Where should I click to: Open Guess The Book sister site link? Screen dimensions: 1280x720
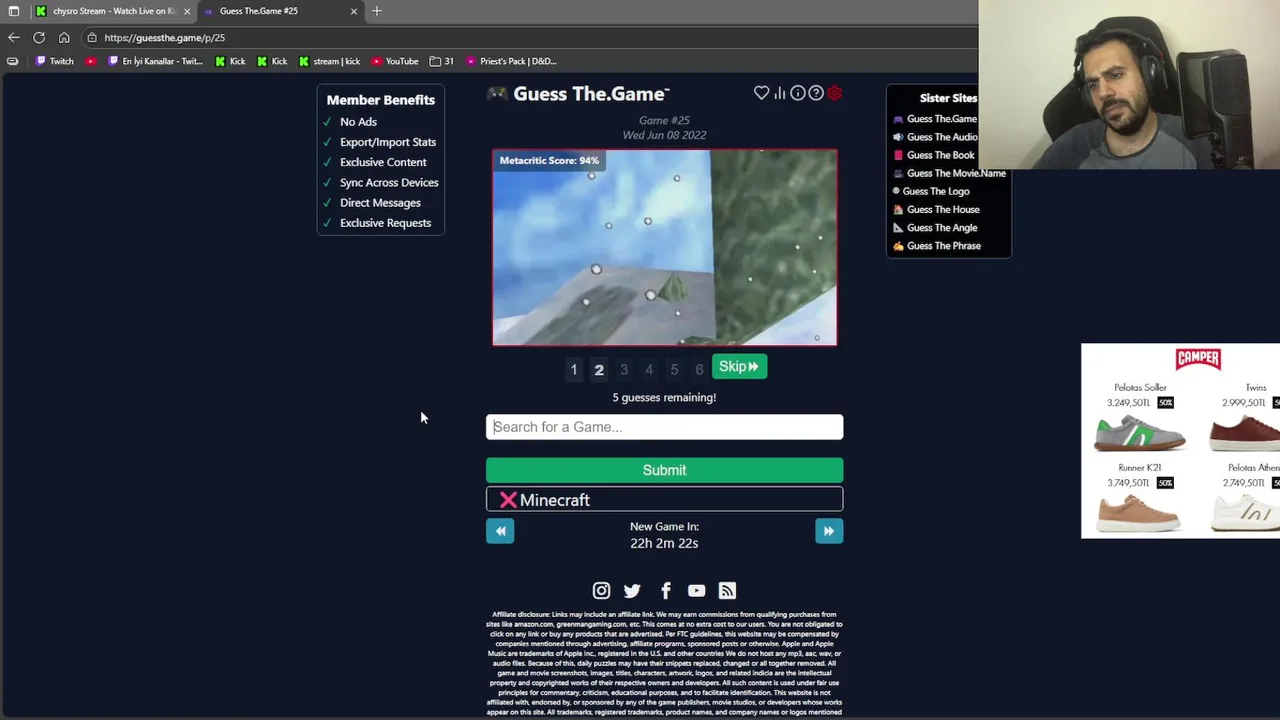(940, 155)
